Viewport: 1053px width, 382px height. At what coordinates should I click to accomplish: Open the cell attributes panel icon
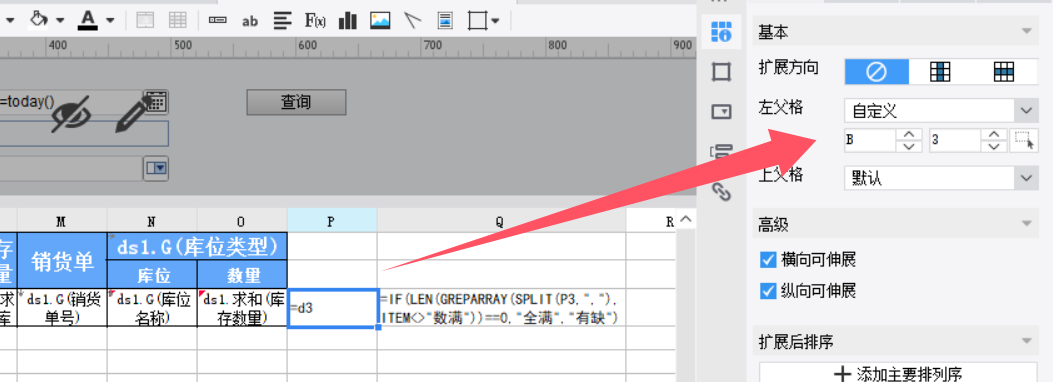point(721,31)
